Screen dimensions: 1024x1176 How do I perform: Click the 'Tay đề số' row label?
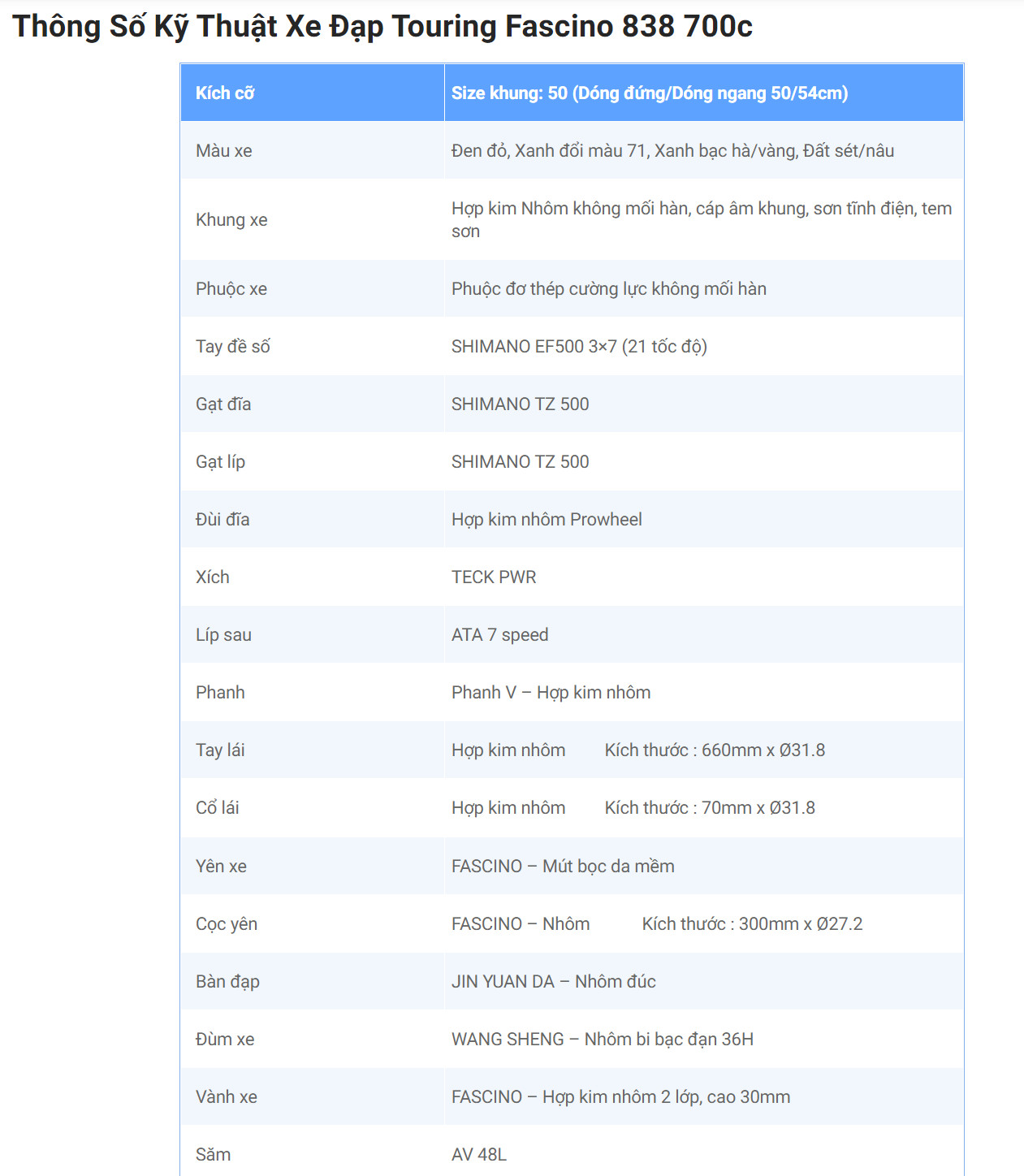[233, 346]
